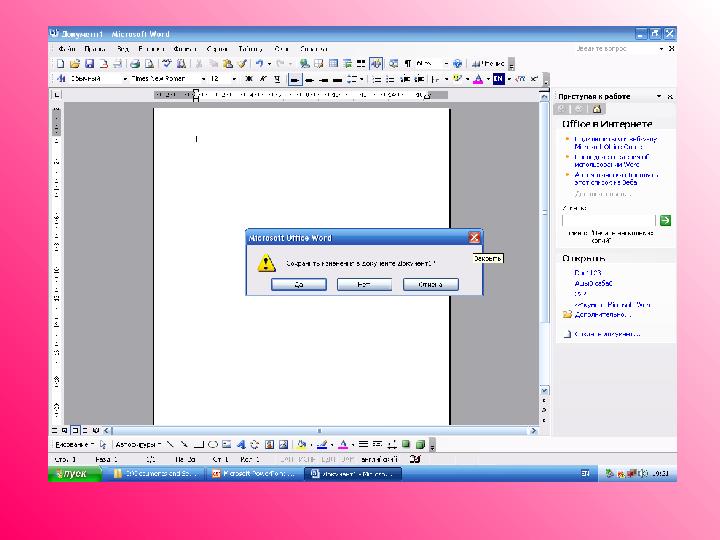Click Yes button in save dialog
Image resolution: width=720 pixels, height=540 pixels.
coord(298,284)
